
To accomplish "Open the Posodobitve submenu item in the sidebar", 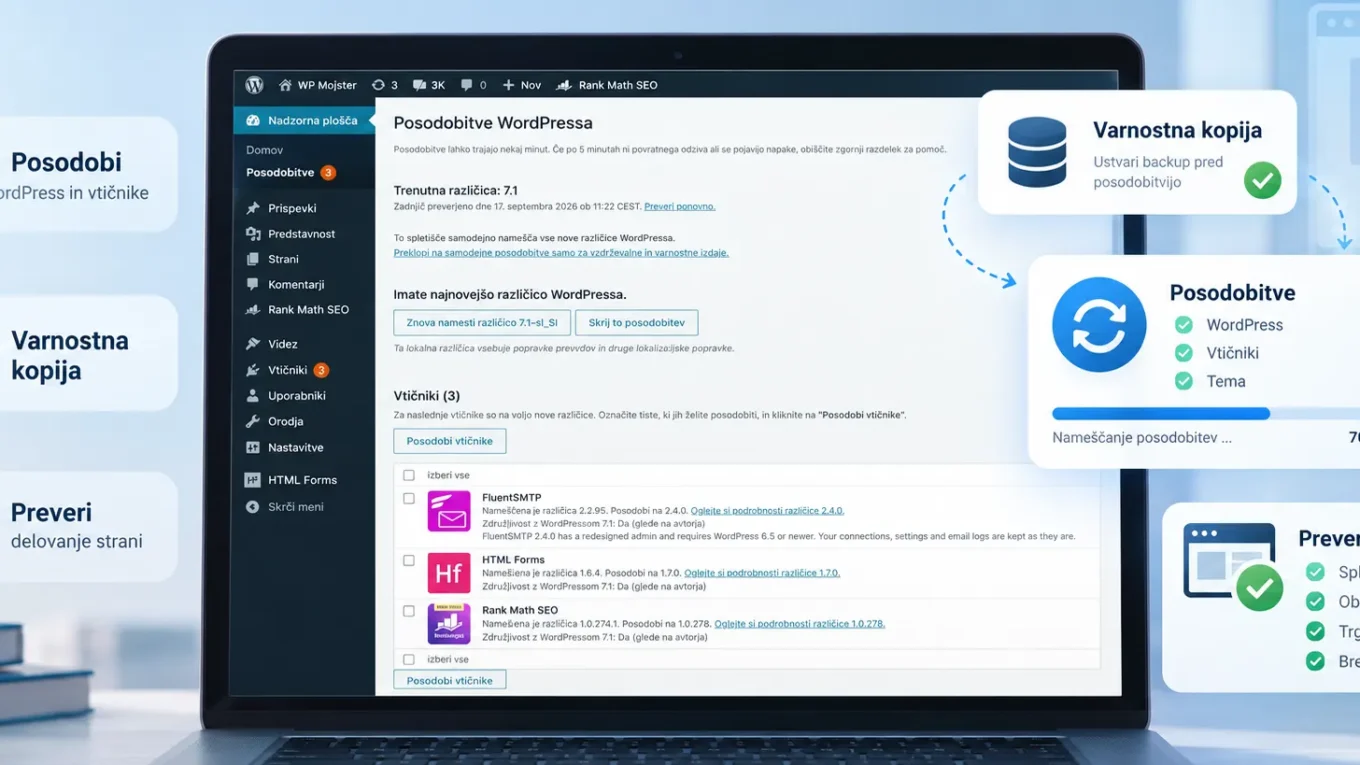I will click(280, 172).
